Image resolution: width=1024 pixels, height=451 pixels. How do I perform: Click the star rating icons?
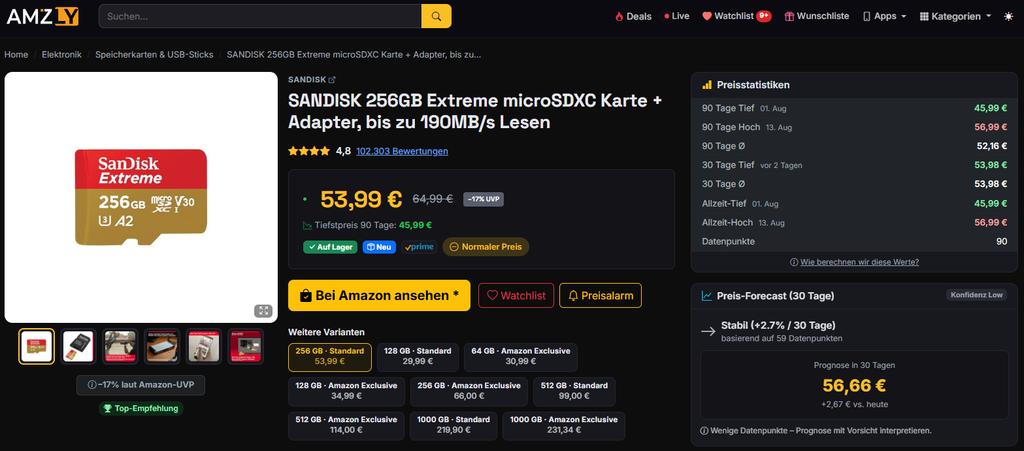click(x=309, y=151)
